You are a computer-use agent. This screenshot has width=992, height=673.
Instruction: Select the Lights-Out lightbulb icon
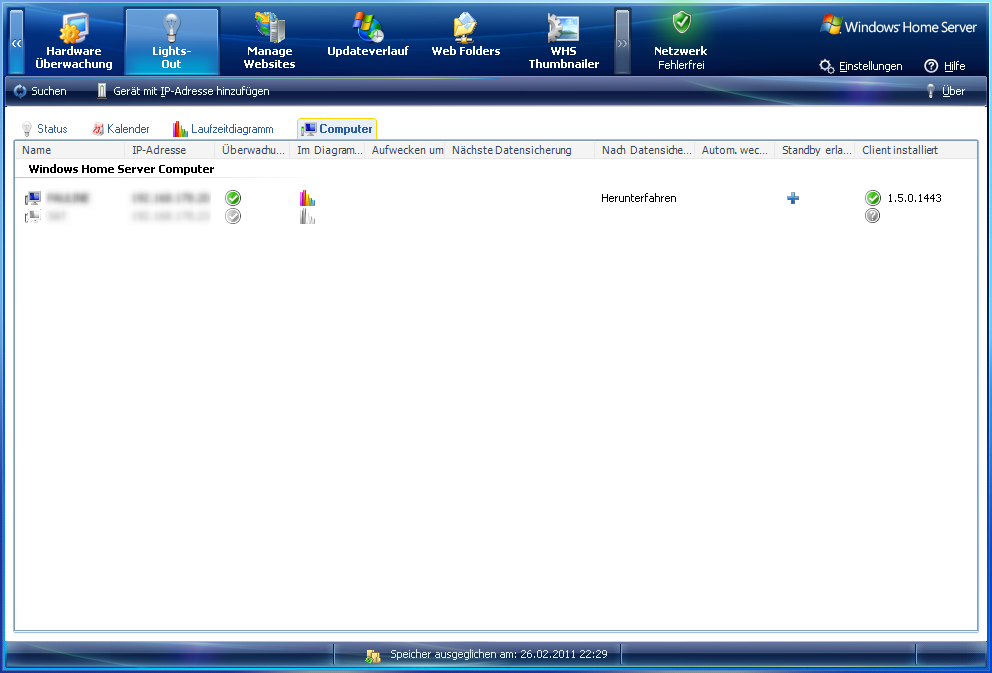(x=171, y=29)
